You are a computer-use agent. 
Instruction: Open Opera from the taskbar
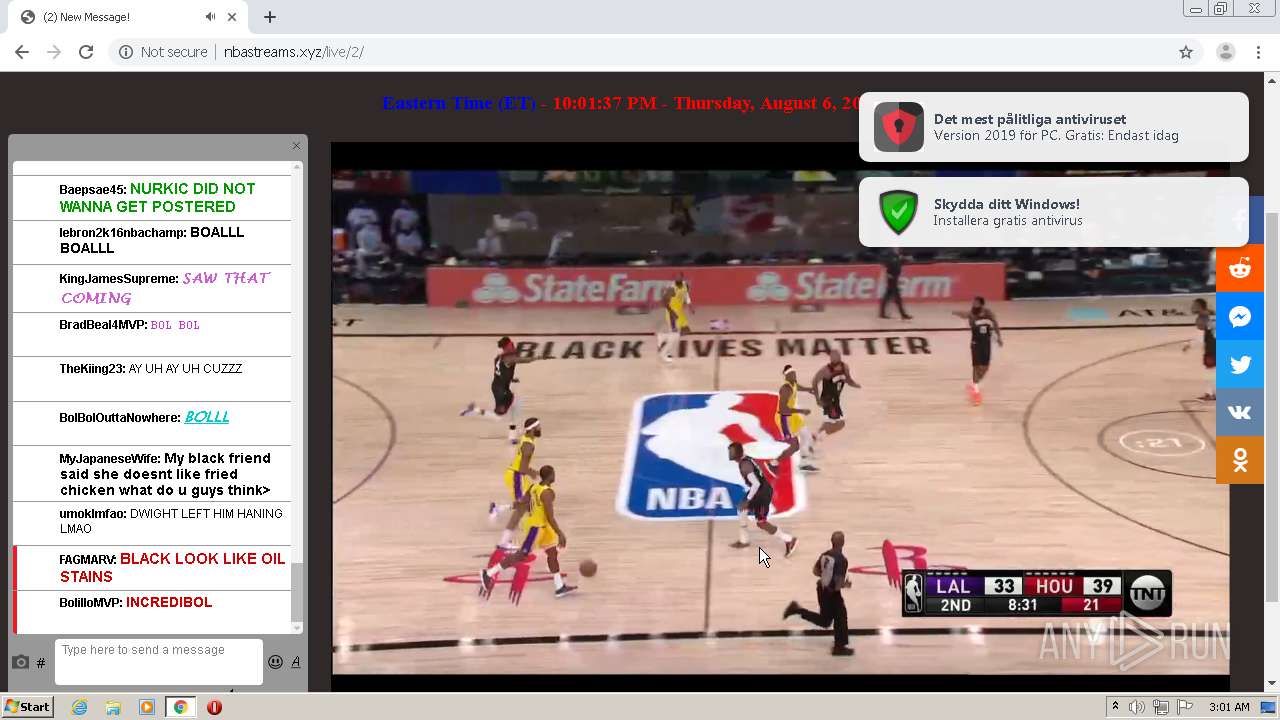click(214, 707)
